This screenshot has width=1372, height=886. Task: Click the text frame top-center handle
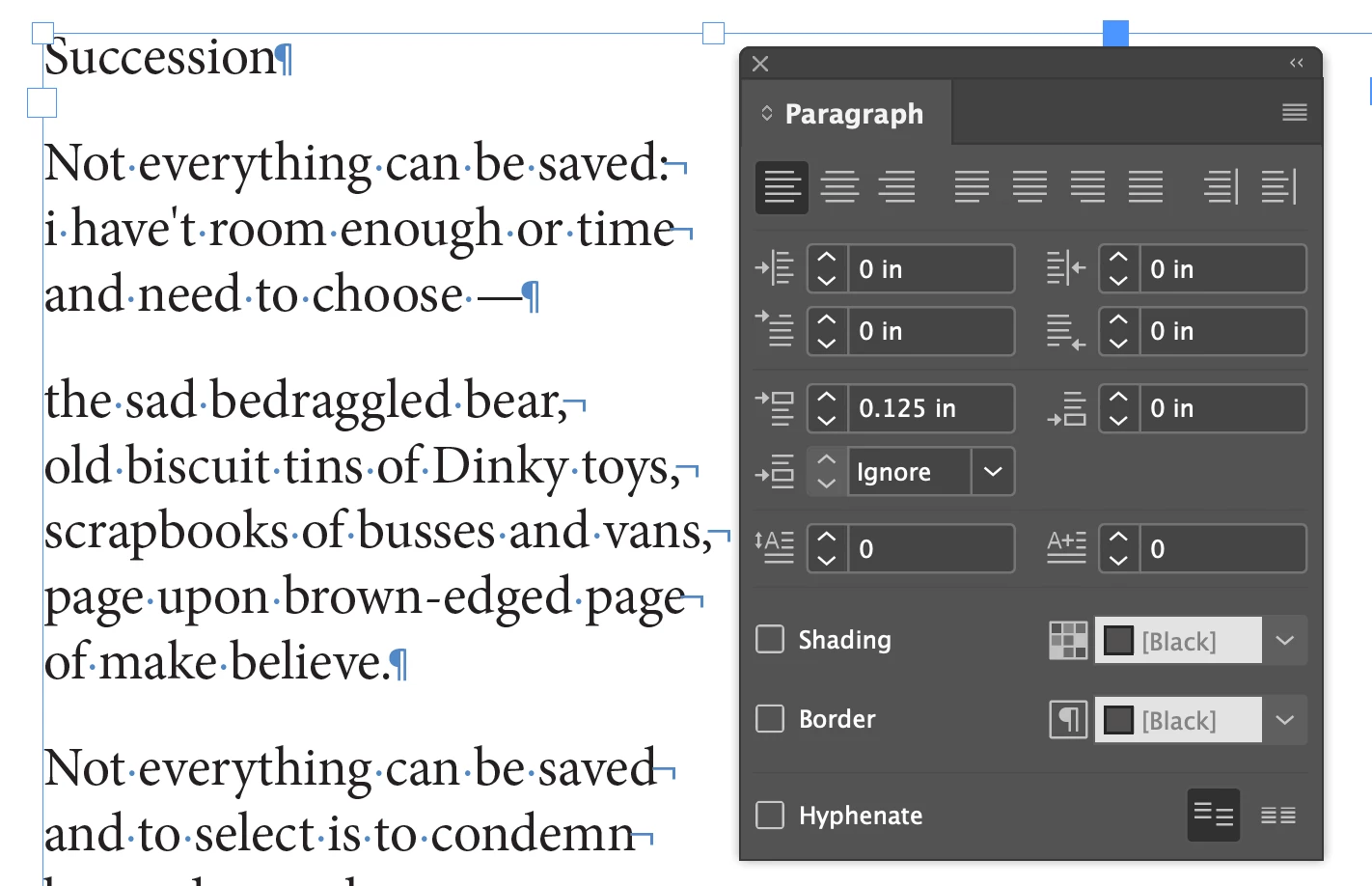click(x=713, y=34)
